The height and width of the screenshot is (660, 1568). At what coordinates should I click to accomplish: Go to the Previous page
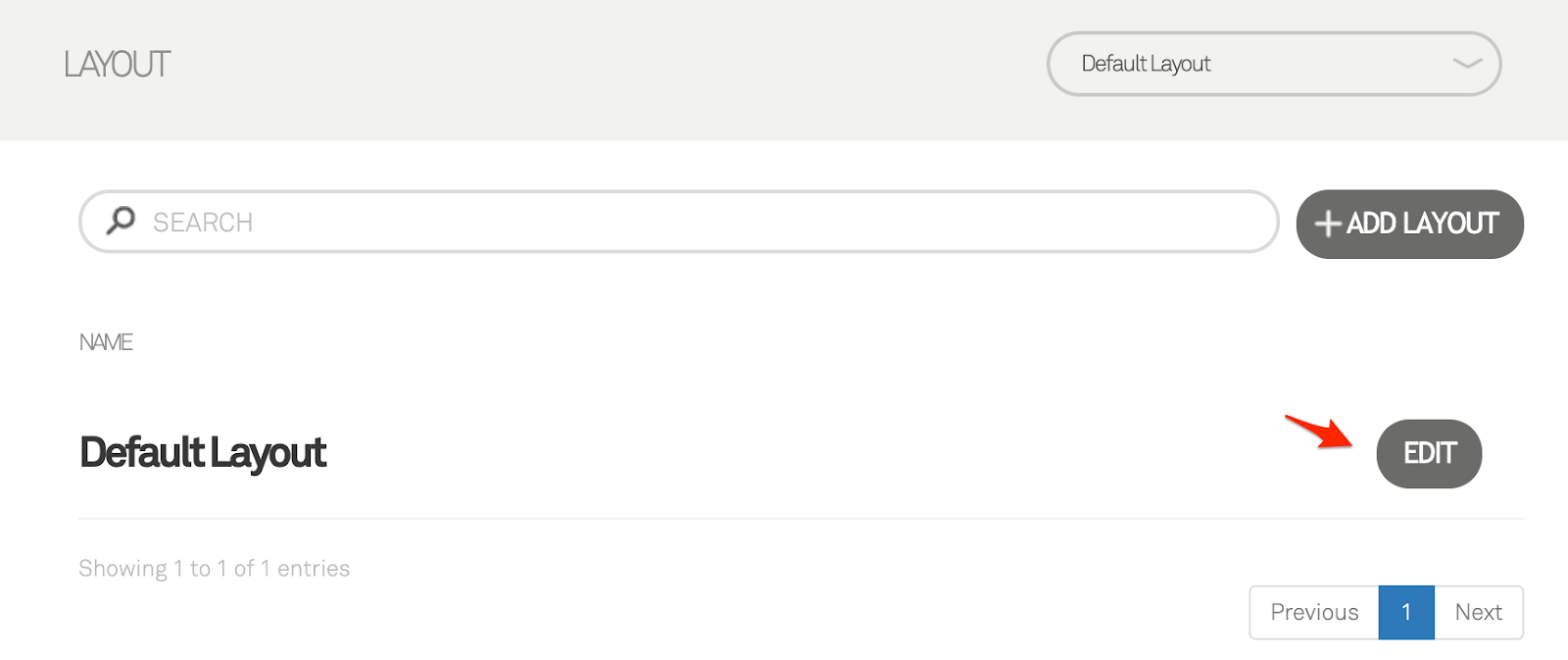[x=1313, y=613]
